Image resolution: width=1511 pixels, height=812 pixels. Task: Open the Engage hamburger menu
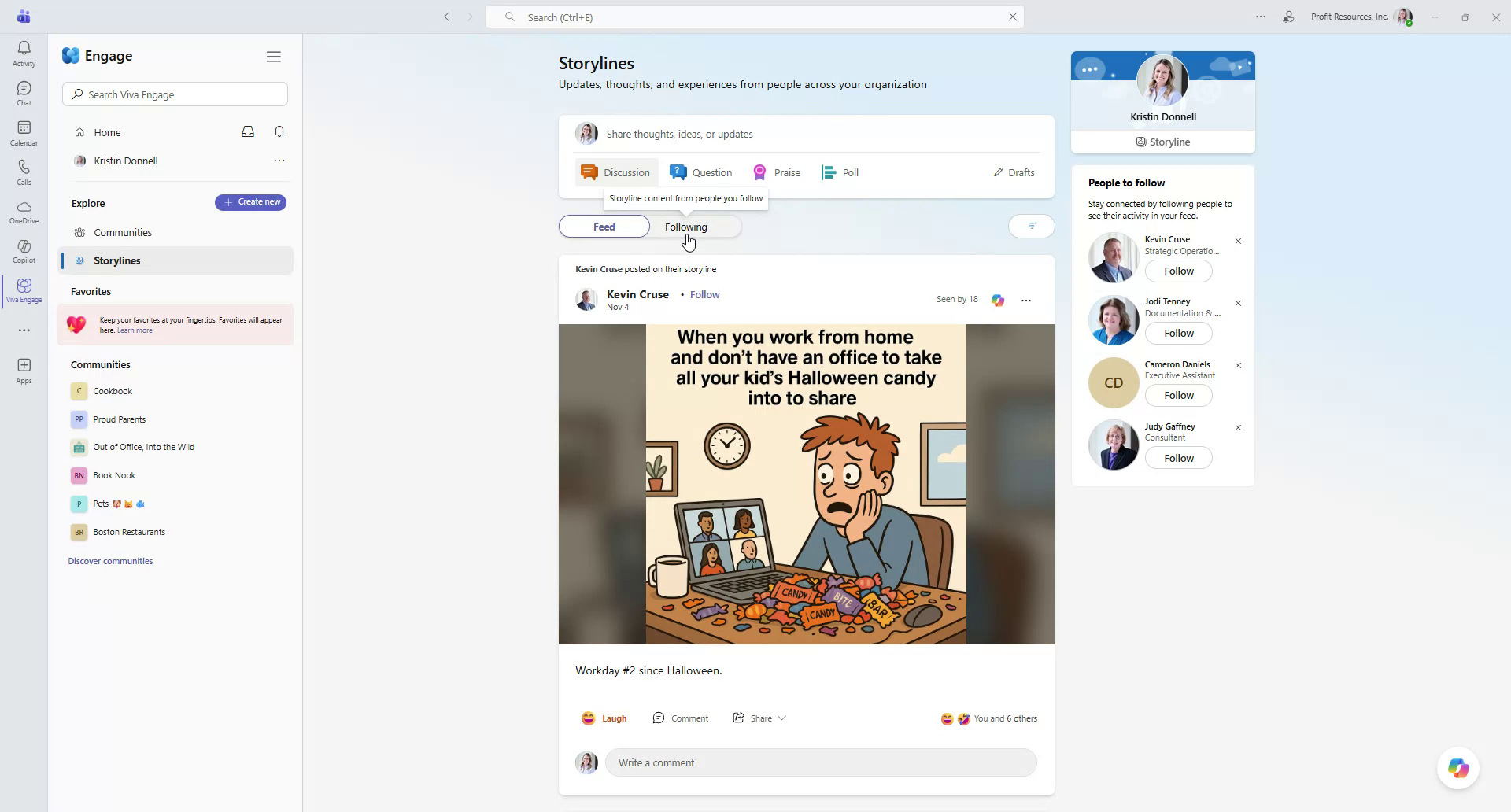click(274, 56)
